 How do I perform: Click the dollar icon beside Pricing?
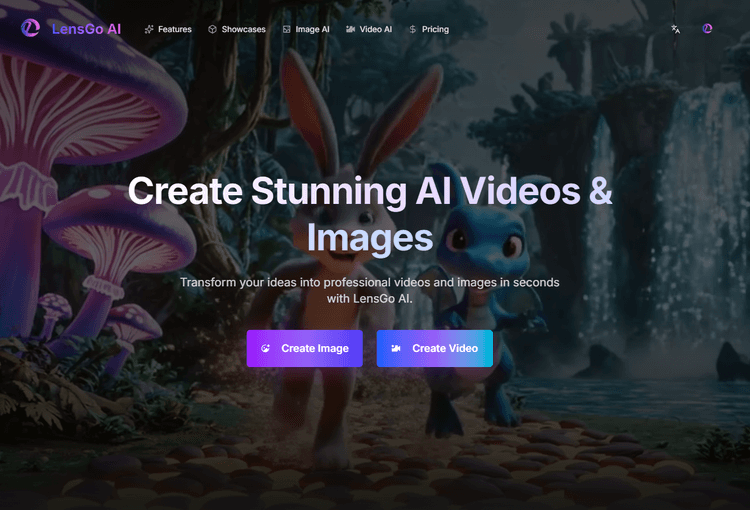pyautogui.click(x=412, y=30)
